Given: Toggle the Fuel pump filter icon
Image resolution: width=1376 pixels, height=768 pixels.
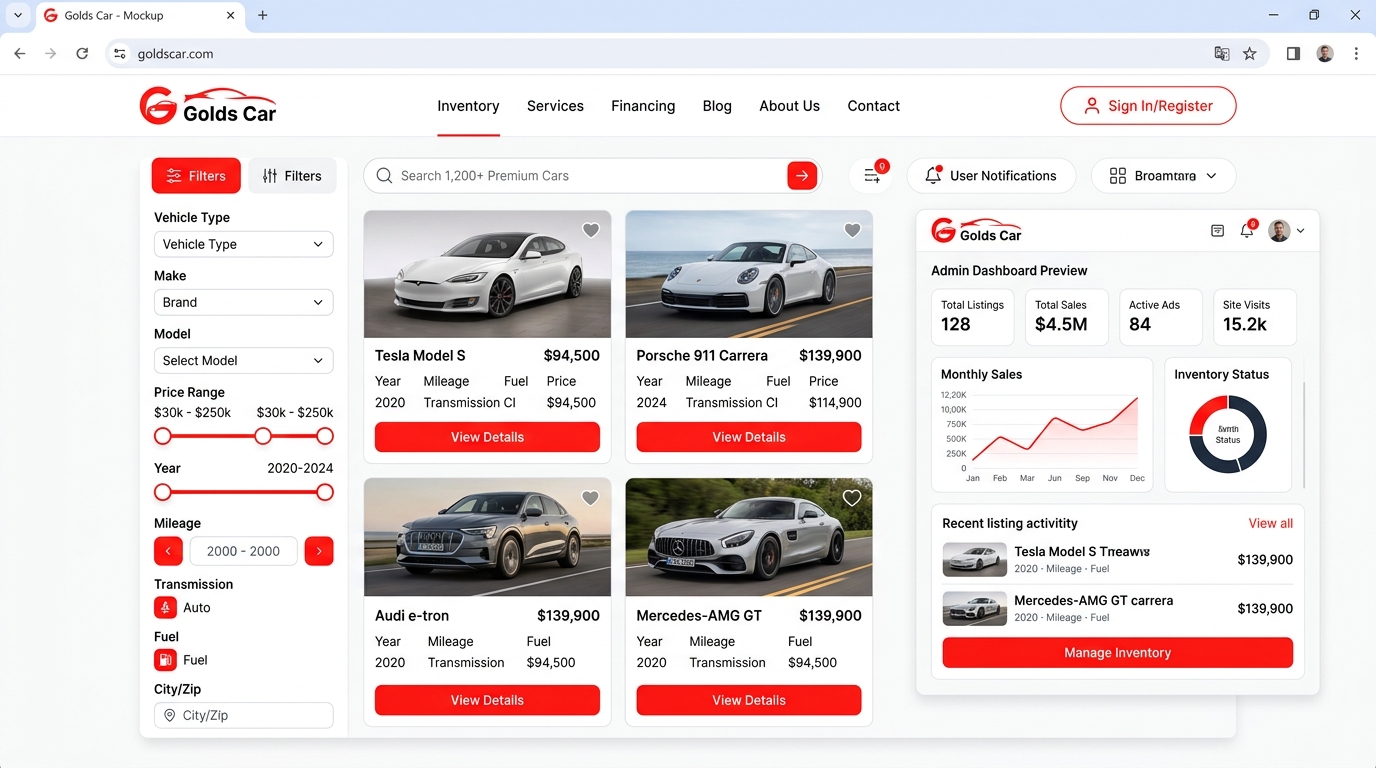Looking at the screenshot, I should coord(165,660).
